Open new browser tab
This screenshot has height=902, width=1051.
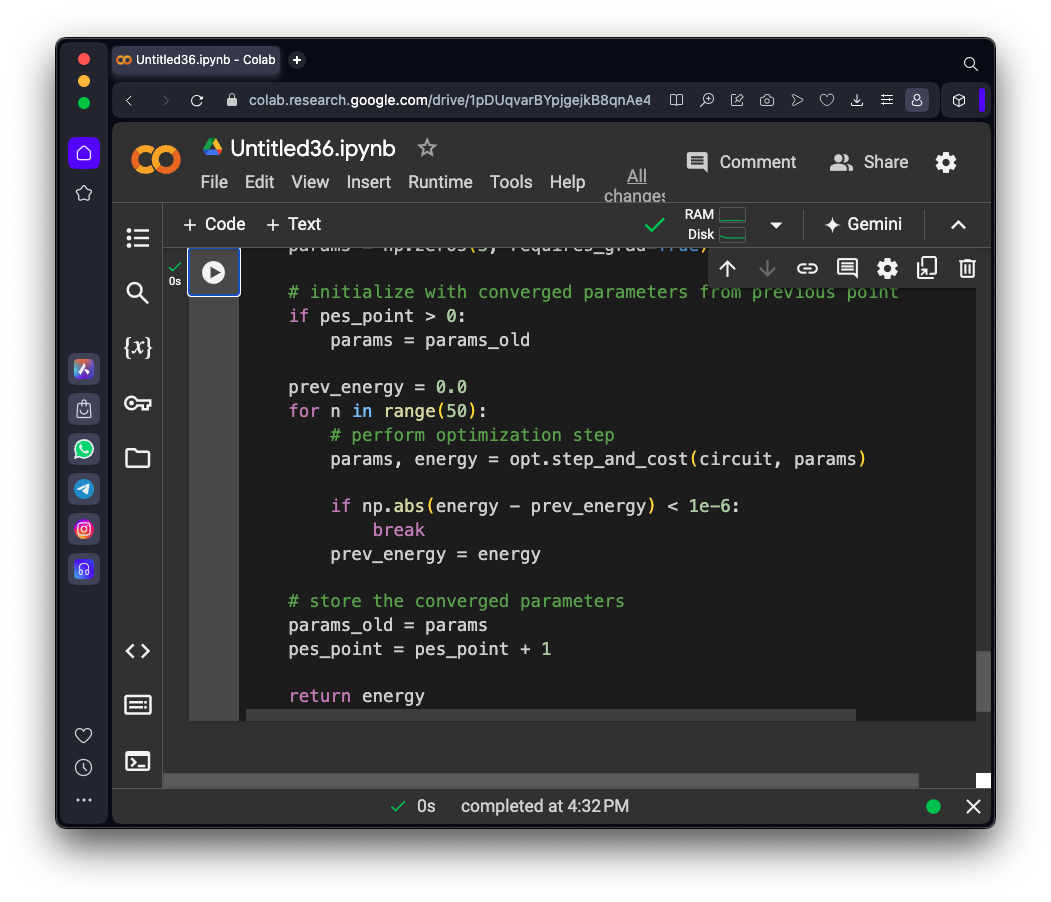297,60
